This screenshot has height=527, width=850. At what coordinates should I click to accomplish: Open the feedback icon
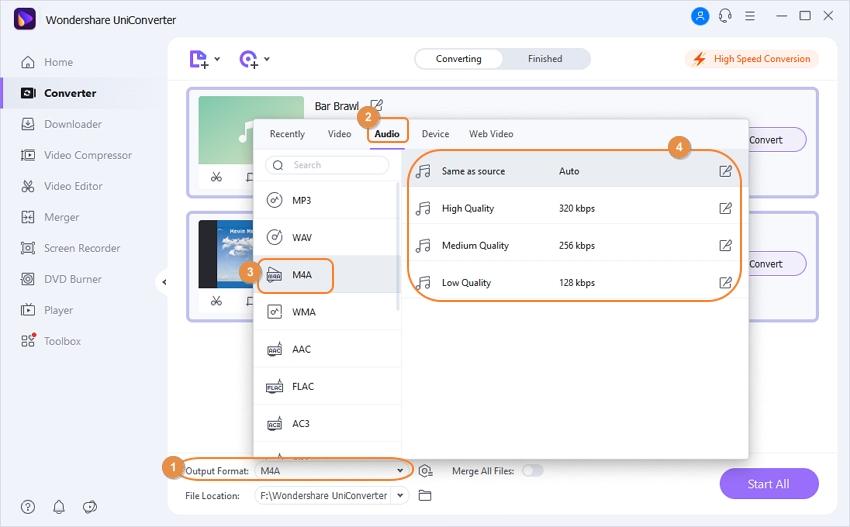tap(89, 507)
